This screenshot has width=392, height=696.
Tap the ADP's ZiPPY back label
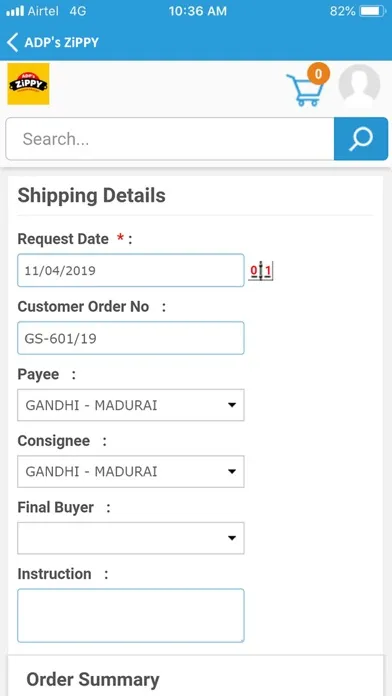(x=62, y=43)
